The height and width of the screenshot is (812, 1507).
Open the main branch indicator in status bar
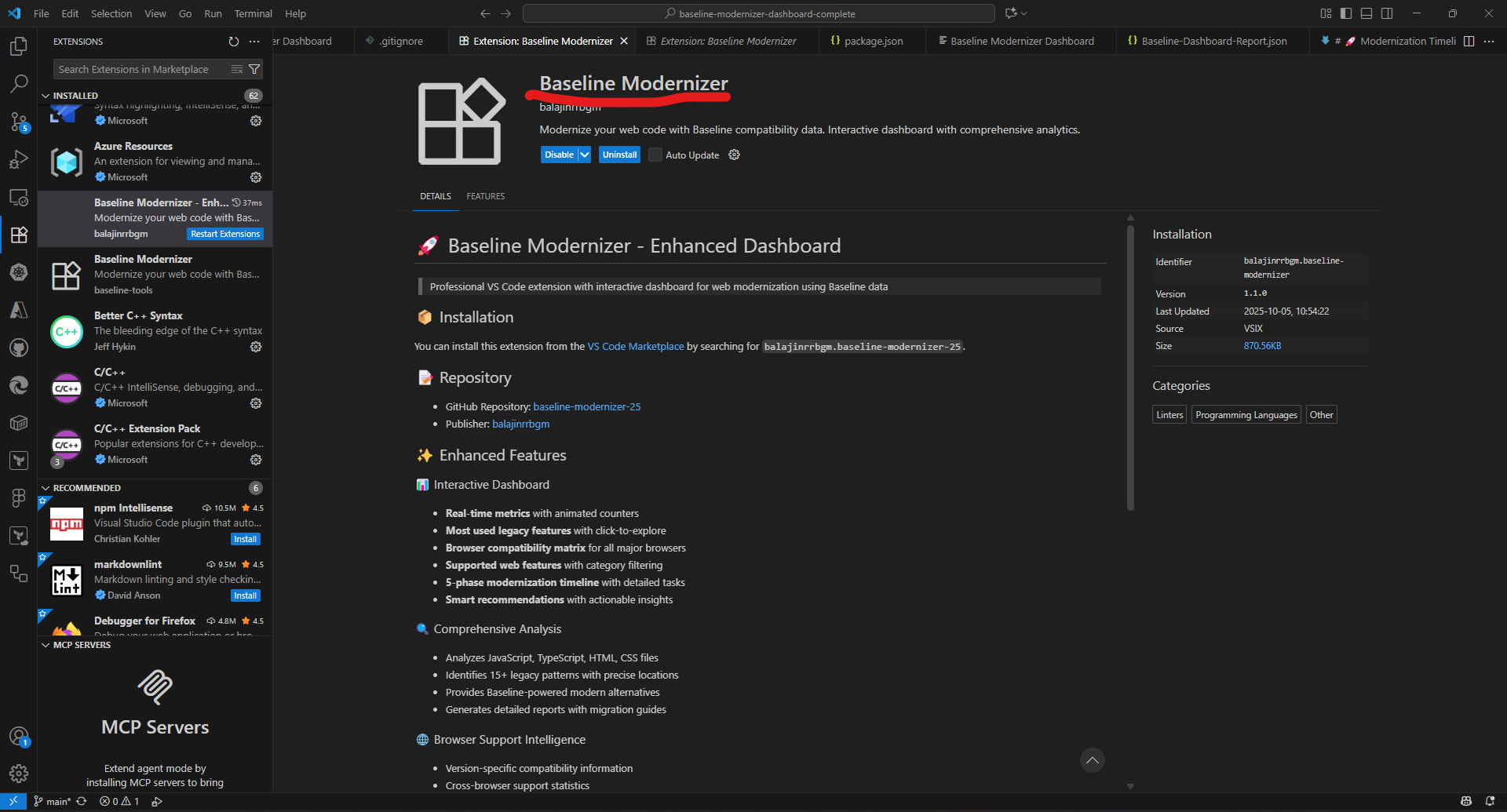pos(52,801)
